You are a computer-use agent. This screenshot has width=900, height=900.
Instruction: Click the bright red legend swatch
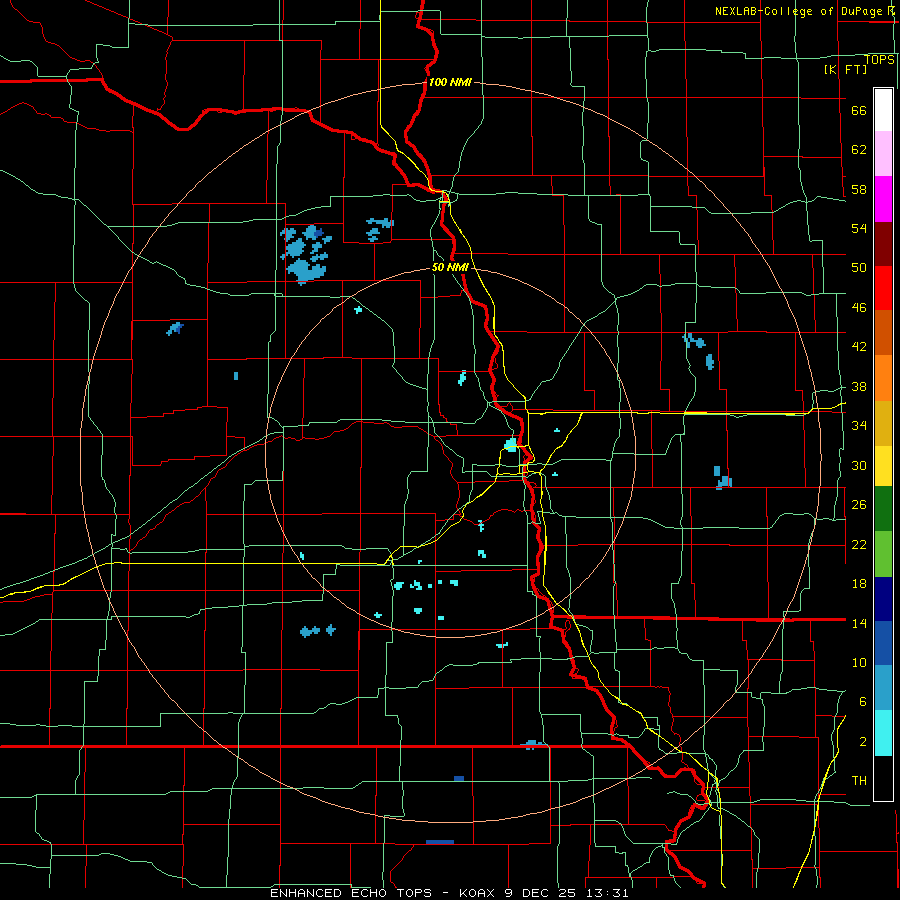[x=883, y=288]
